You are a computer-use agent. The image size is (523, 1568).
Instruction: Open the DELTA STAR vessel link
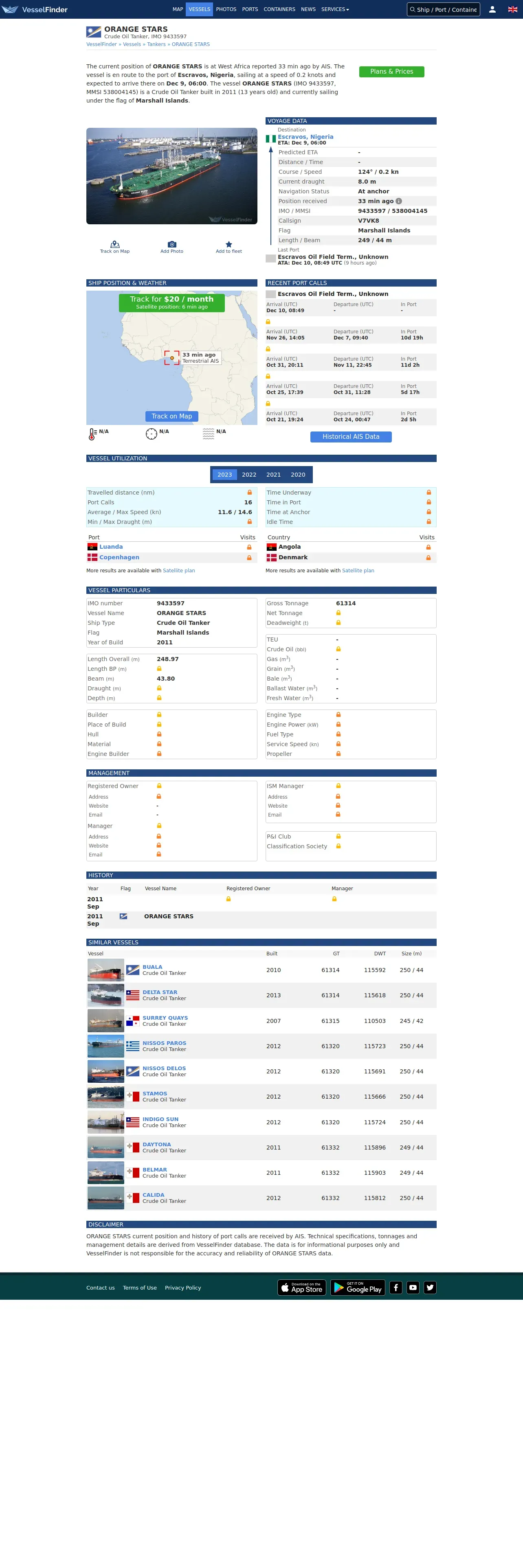point(160,992)
